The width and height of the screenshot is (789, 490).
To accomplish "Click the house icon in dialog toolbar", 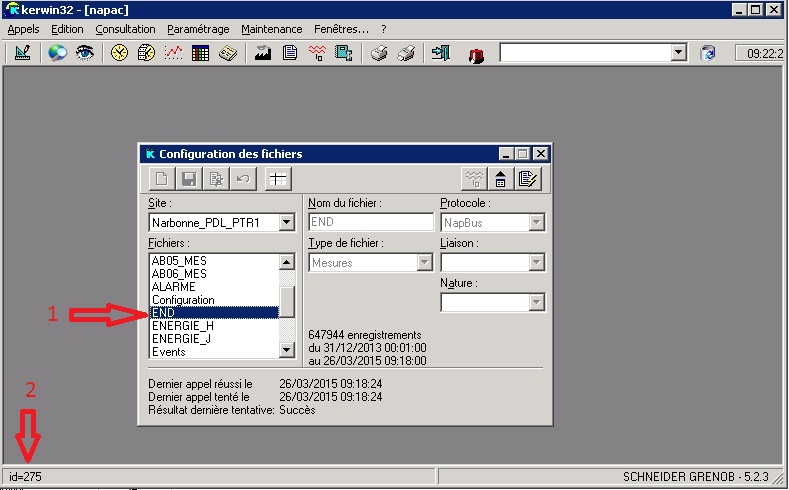I will point(501,179).
